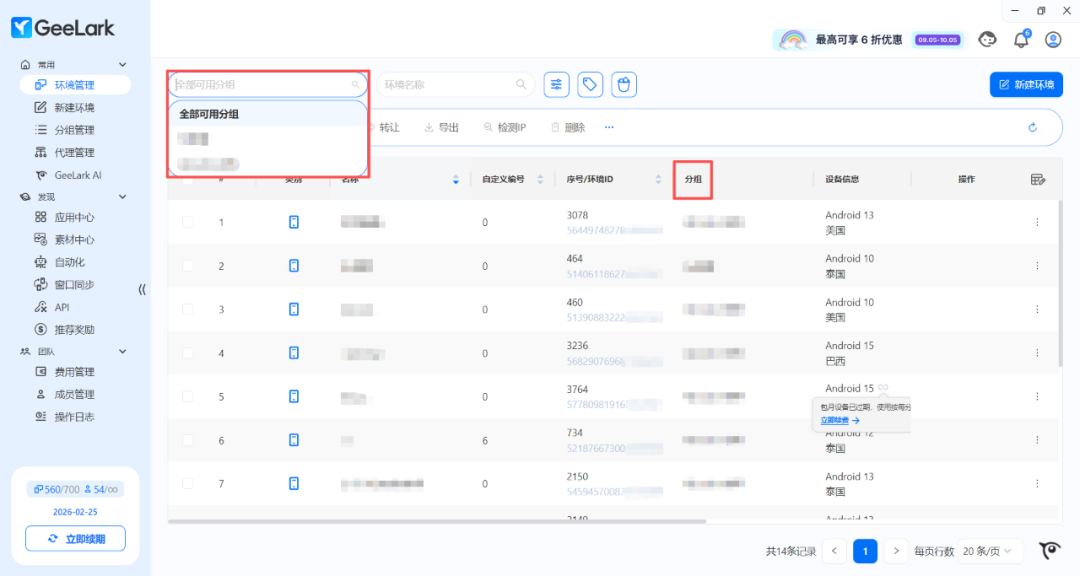Click the refresh icon in action bar
The height and width of the screenshot is (576, 1080).
(x=1032, y=127)
